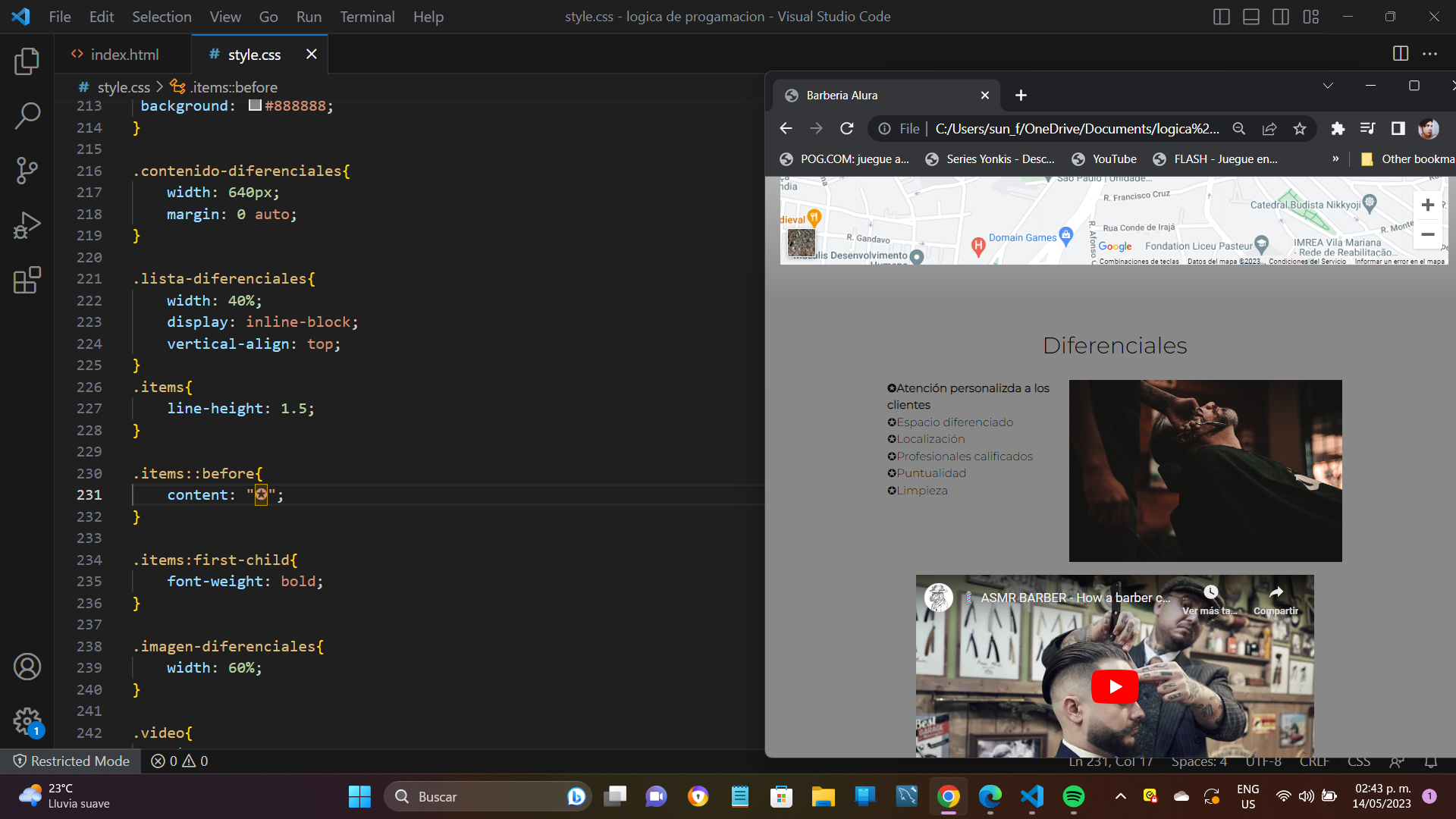
Task: Click the Domain Games map marker
Action: point(1065,235)
